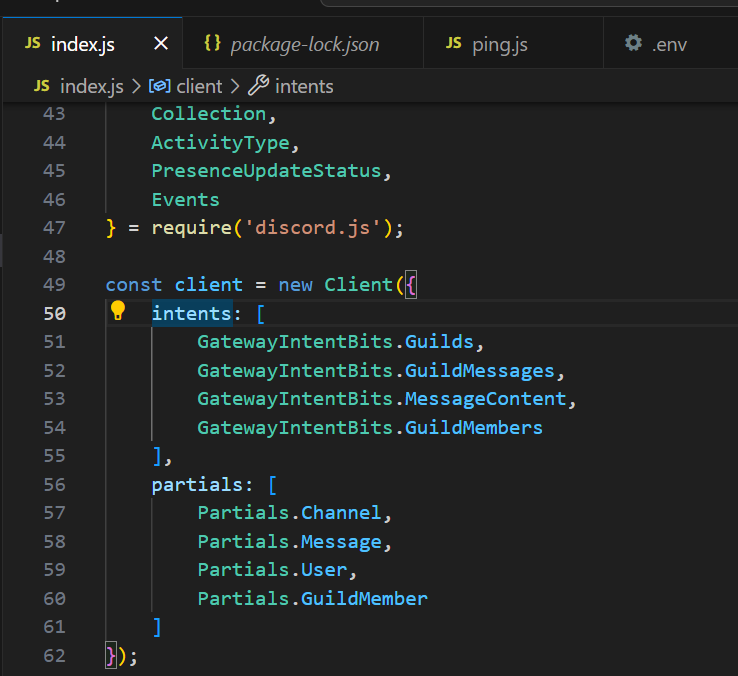Viewport: 738px width, 676px height.
Task: Click MessageContent on line 53
Action: pos(485,399)
